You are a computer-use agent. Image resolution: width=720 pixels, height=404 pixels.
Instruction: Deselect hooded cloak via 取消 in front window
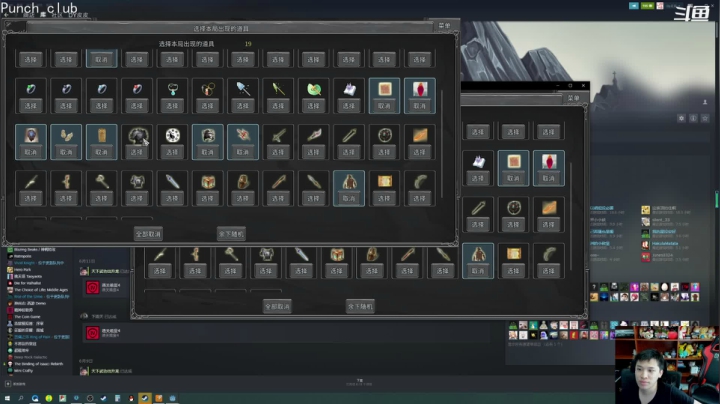coord(349,198)
